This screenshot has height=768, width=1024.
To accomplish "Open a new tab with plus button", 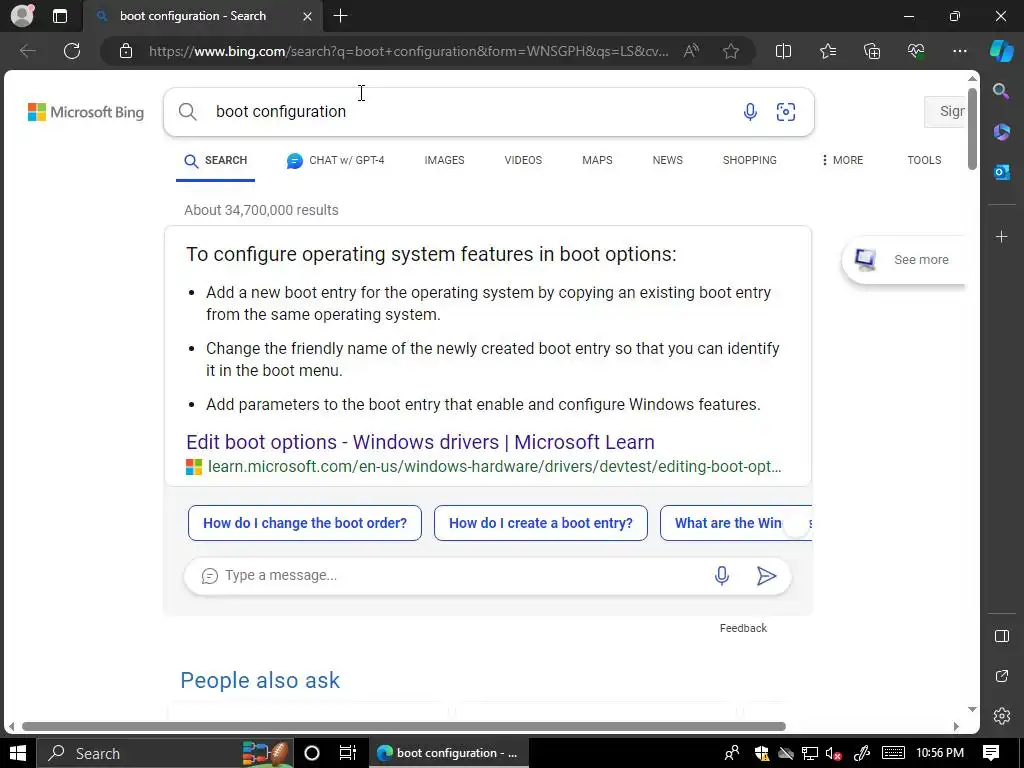I will click(340, 16).
